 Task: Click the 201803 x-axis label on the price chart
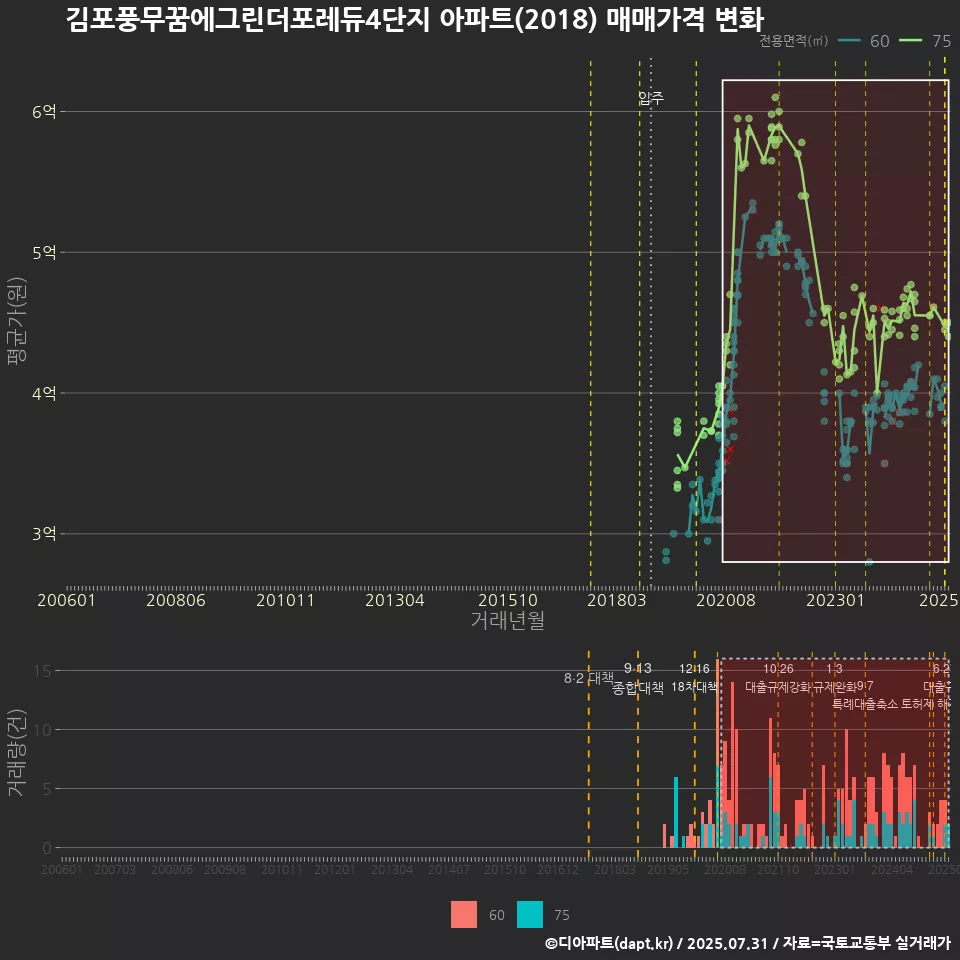[617, 600]
